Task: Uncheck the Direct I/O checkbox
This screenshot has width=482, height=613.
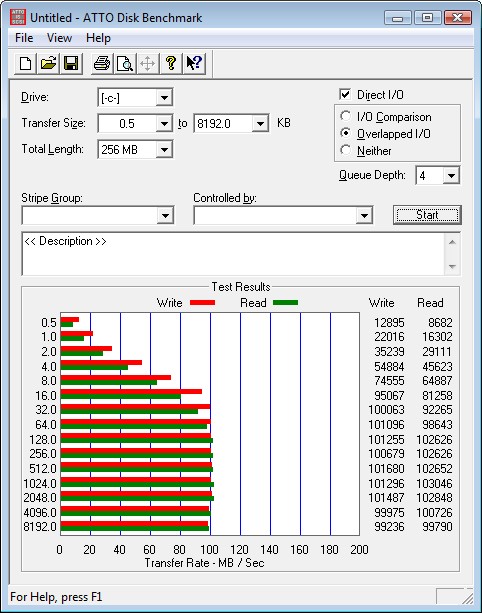Action: tap(345, 94)
